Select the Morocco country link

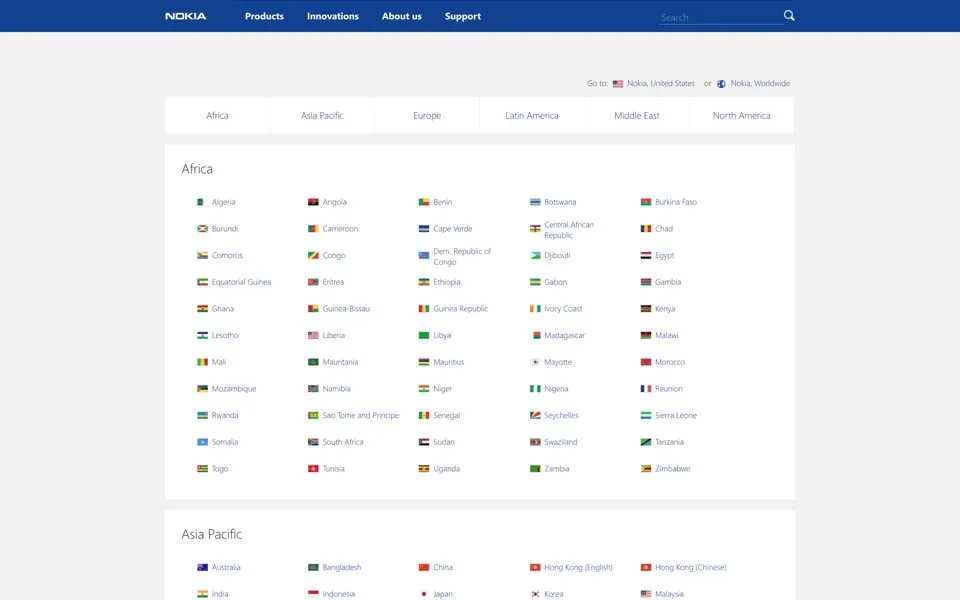coord(670,362)
